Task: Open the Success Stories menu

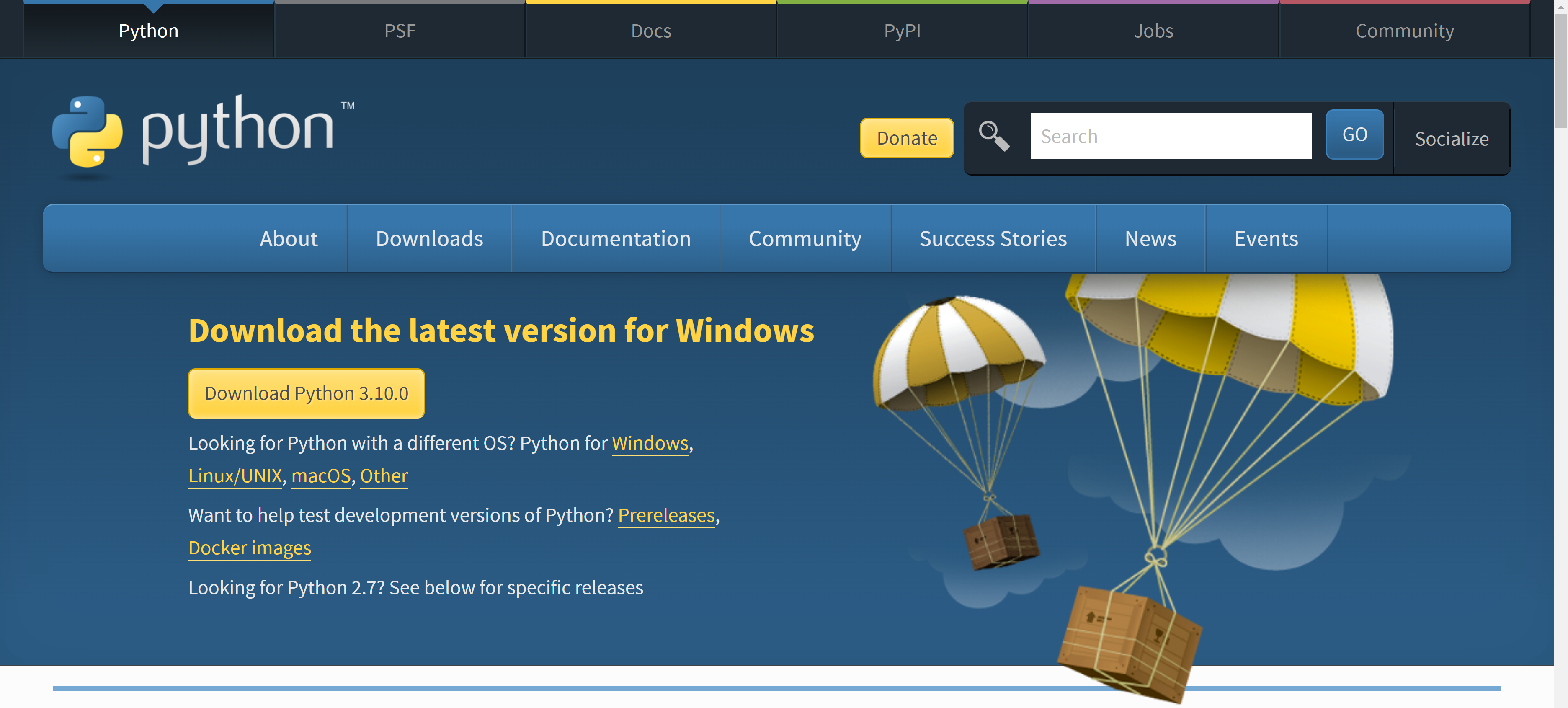Action: [x=993, y=239]
